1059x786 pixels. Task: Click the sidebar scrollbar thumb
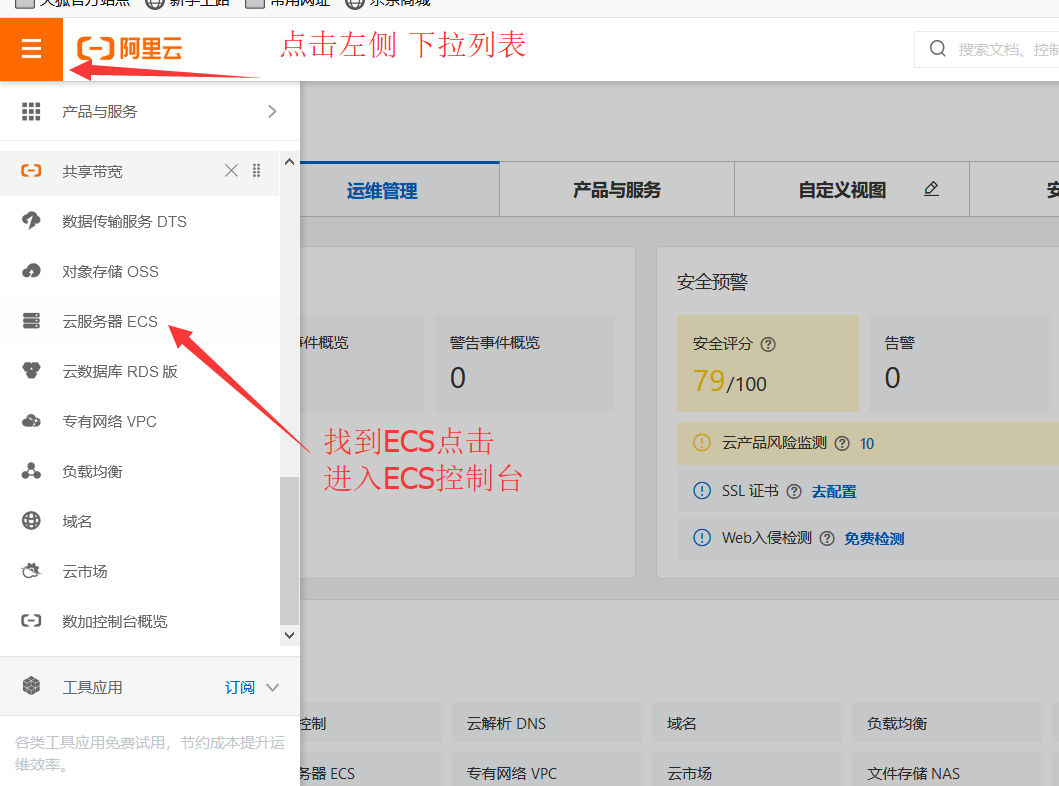pyautogui.click(x=289, y=550)
